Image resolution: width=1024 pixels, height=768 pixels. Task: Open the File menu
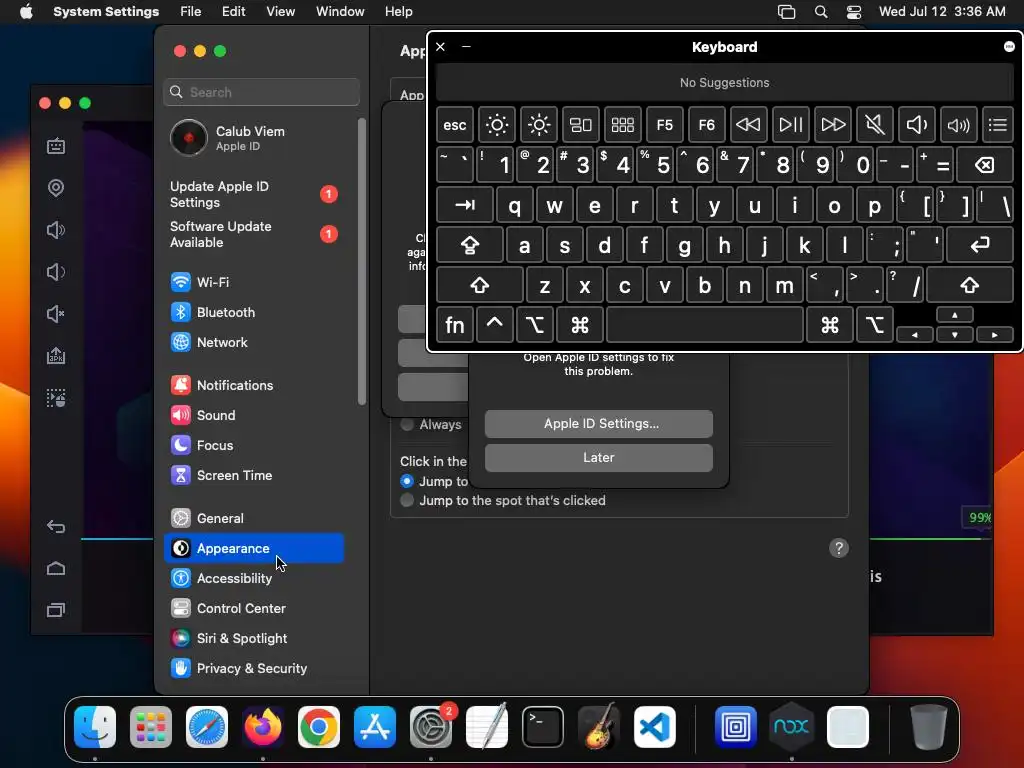(190, 12)
